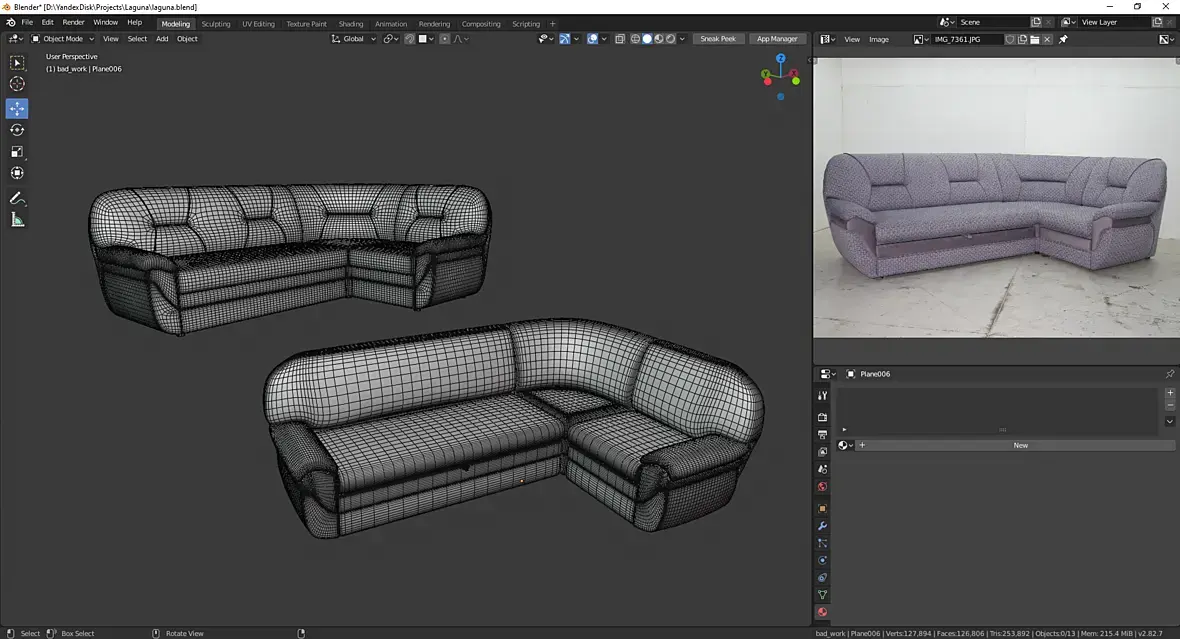Pick the Annotate pencil tool
Image resolution: width=1180 pixels, height=639 pixels.
click(17, 198)
